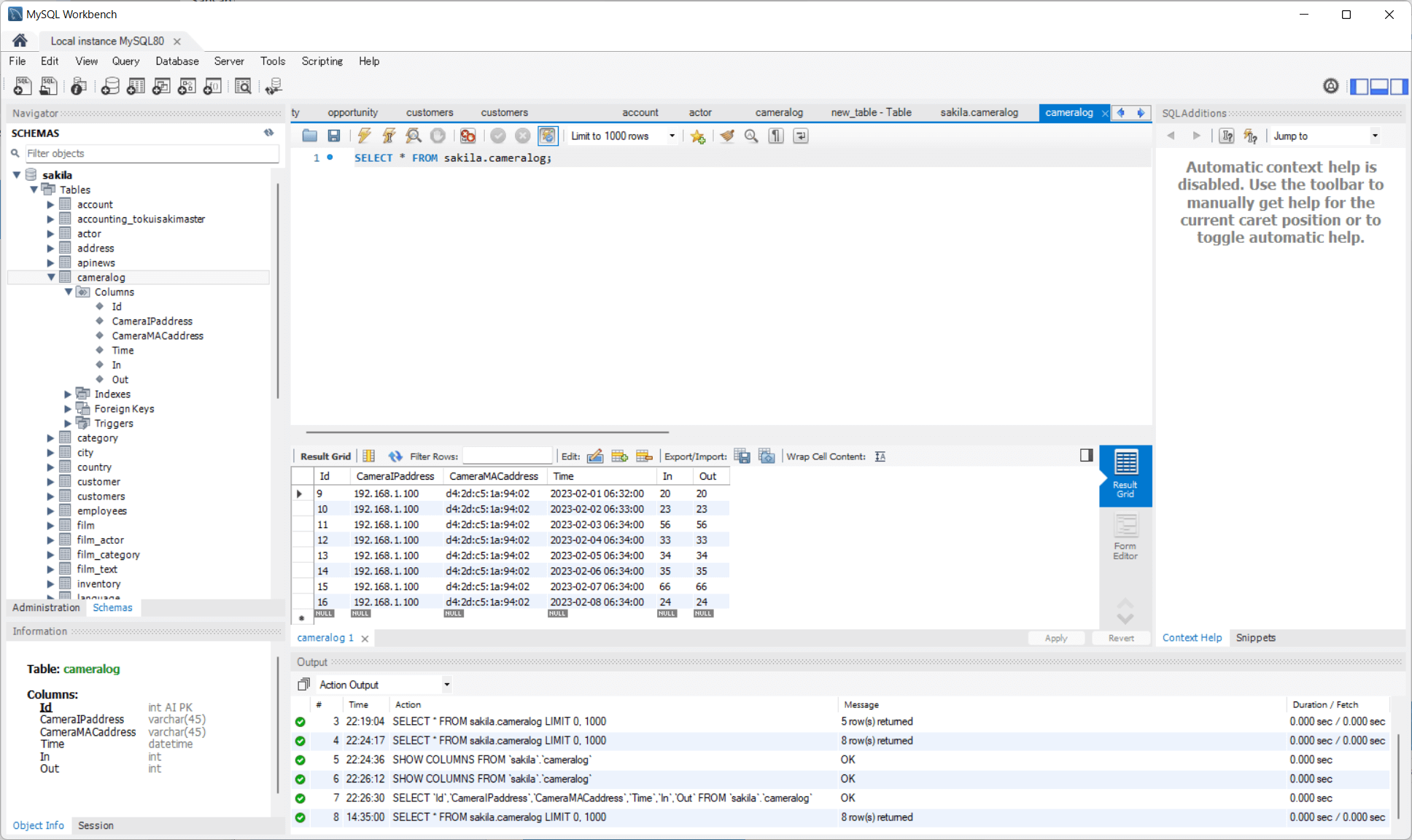Image resolution: width=1412 pixels, height=840 pixels.
Task: Expand the Indexes node under cameralog
Action: [x=69, y=394]
